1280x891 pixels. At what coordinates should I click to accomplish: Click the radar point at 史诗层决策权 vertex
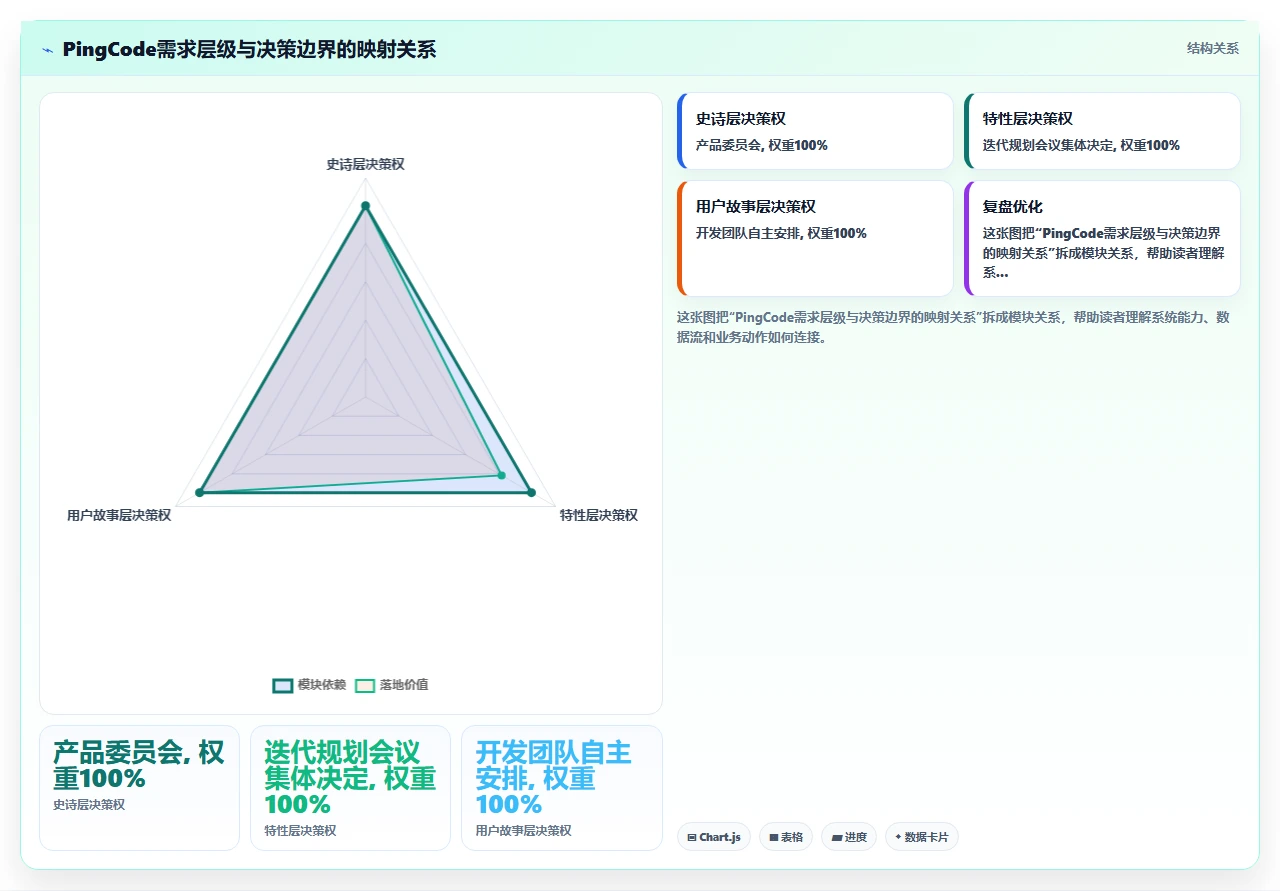pos(365,206)
